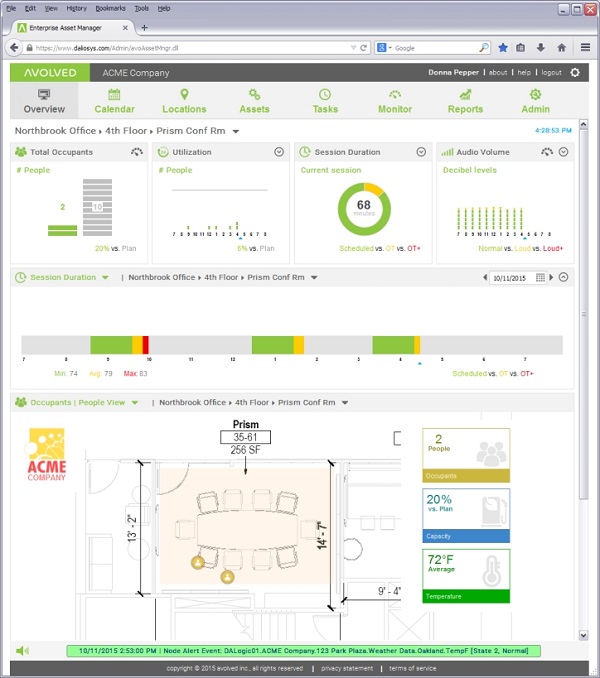Open a new browser tab
Viewport: 600px width, 678px height.
pos(144,28)
